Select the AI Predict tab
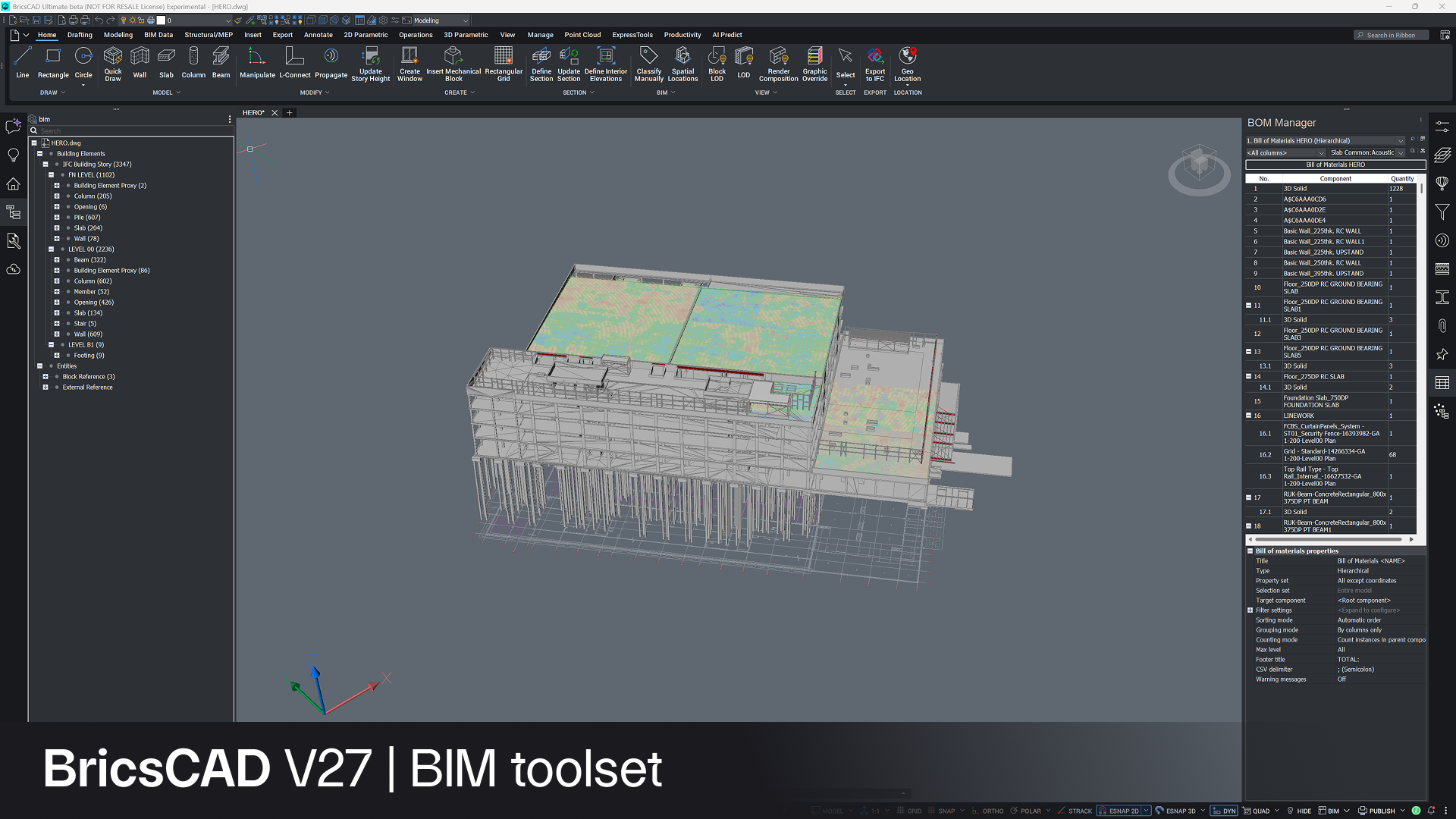 pos(727,35)
